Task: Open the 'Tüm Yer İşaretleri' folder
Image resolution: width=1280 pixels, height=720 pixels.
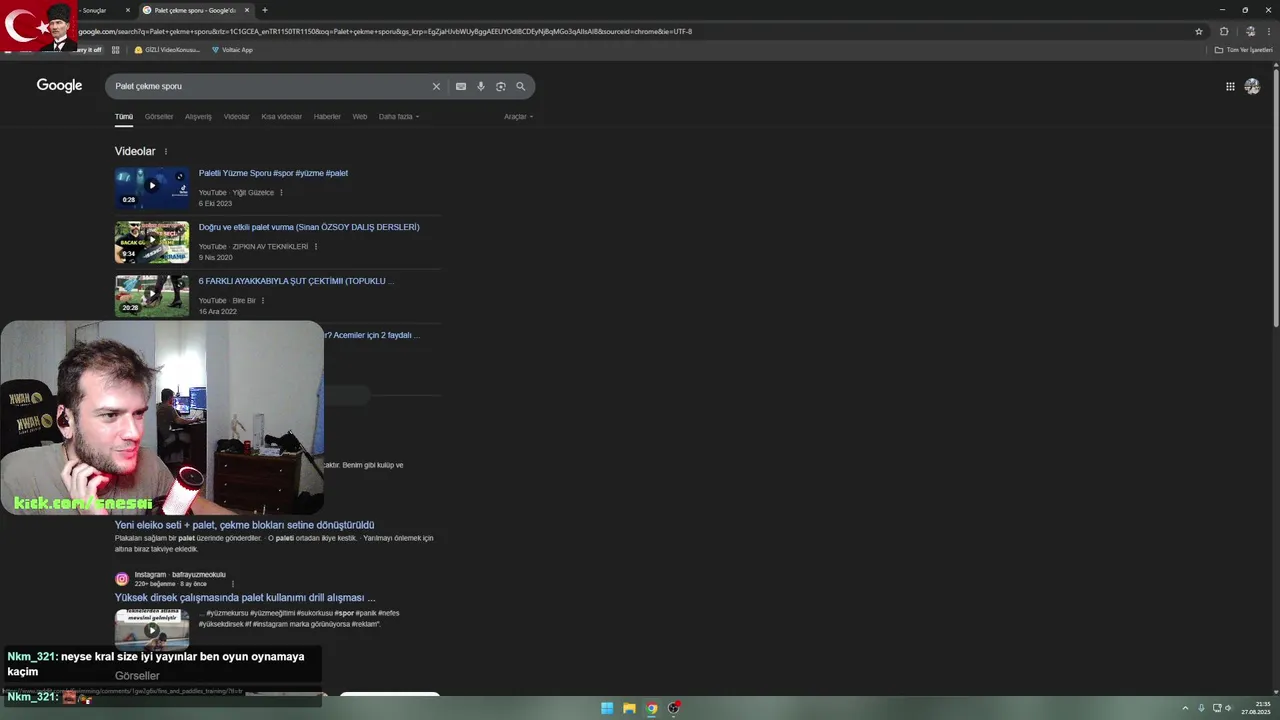Action: coord(1244,49)
